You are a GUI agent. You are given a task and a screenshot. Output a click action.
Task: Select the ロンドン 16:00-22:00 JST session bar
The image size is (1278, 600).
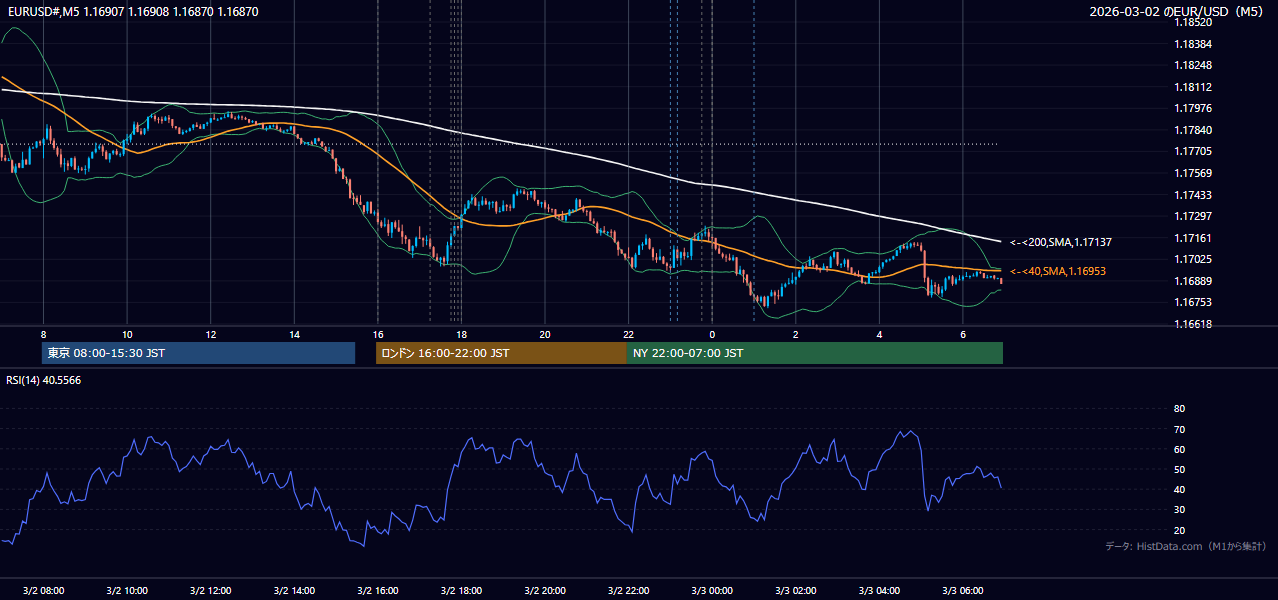click(x=501, y=353)
